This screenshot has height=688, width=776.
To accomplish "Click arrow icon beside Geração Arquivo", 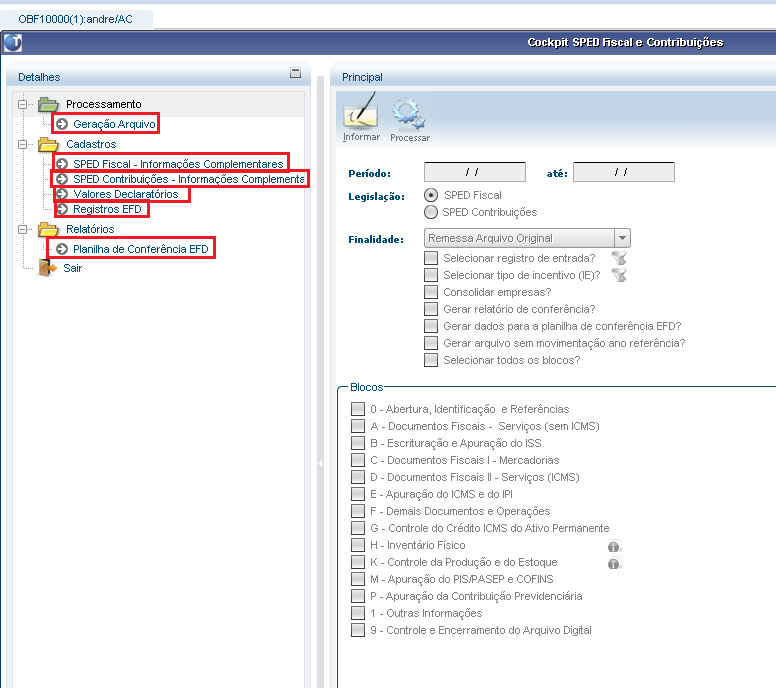I will point(62,124).
